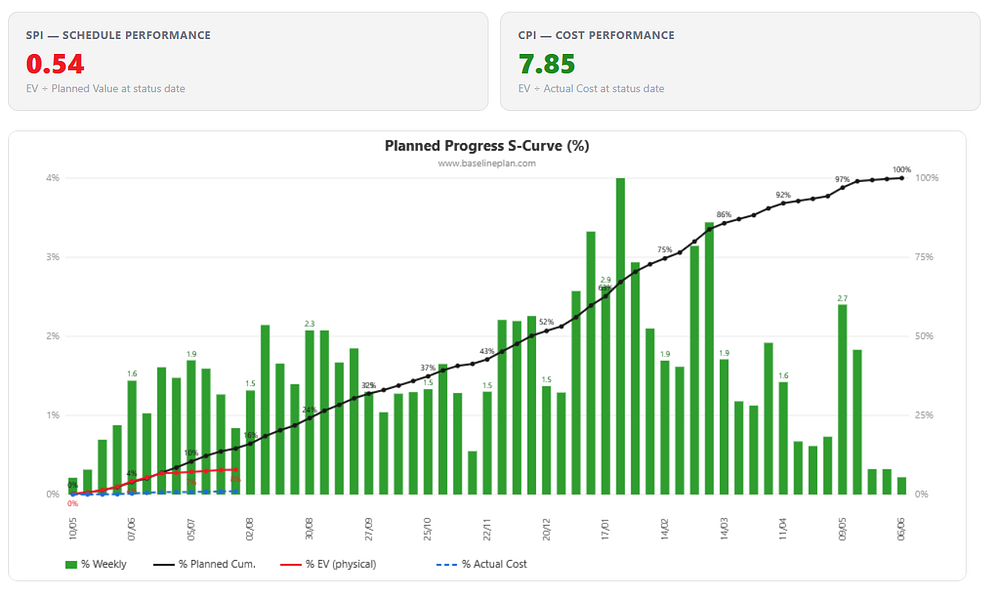Click the 09/05 date on the x-axis

pyautogui.click(x=843, y=529)
